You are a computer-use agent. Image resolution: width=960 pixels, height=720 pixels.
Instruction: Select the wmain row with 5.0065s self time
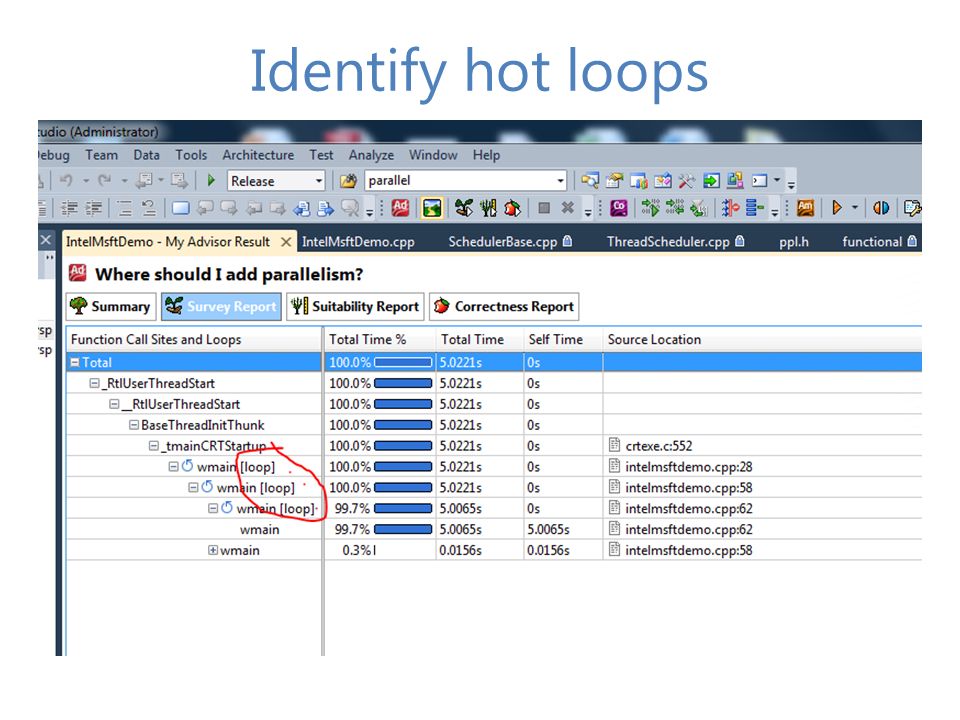tap(493, 529)
